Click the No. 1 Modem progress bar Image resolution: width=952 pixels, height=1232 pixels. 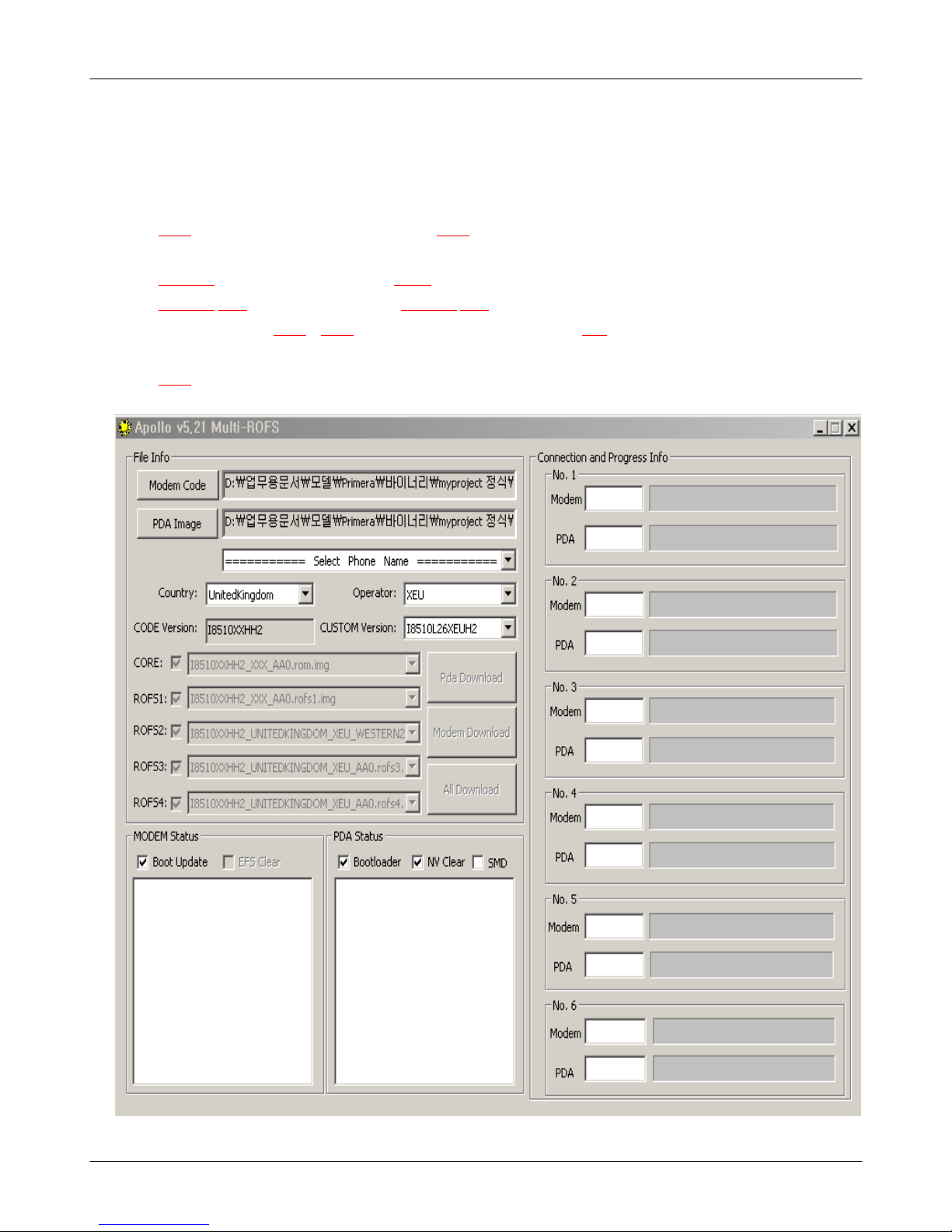click(743, 498)
